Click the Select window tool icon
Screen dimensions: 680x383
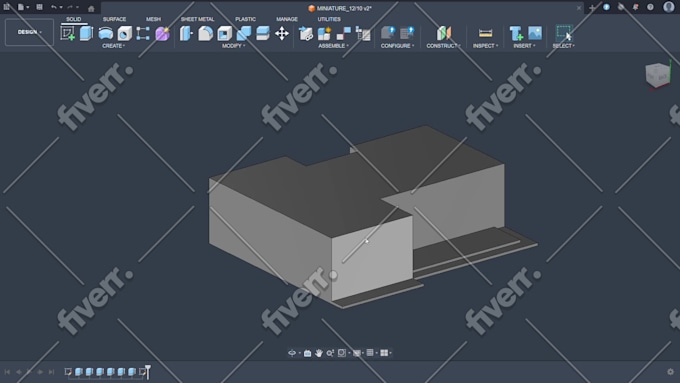[564, 33]
